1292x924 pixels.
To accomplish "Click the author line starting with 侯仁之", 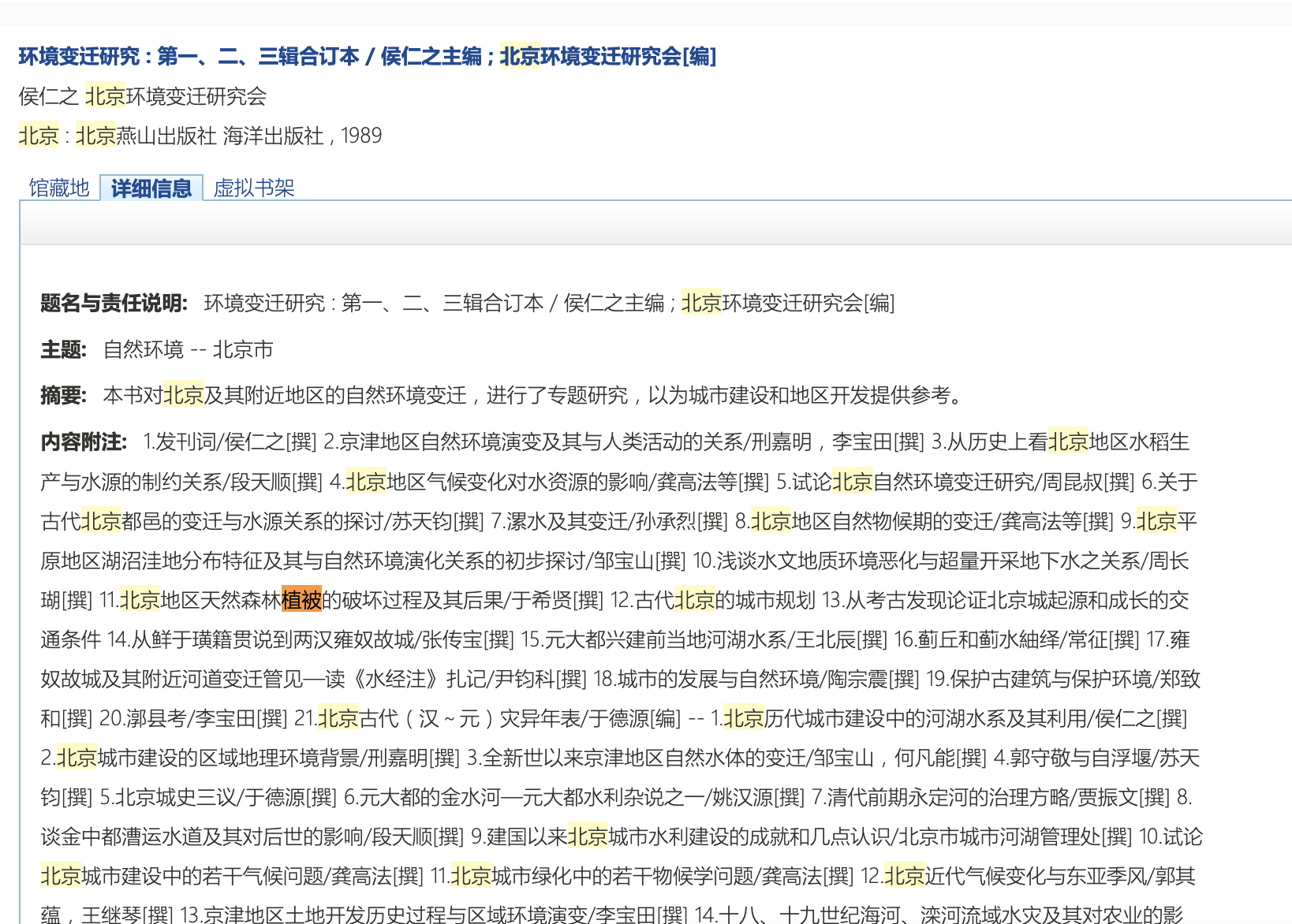I will tap(143, 96).
